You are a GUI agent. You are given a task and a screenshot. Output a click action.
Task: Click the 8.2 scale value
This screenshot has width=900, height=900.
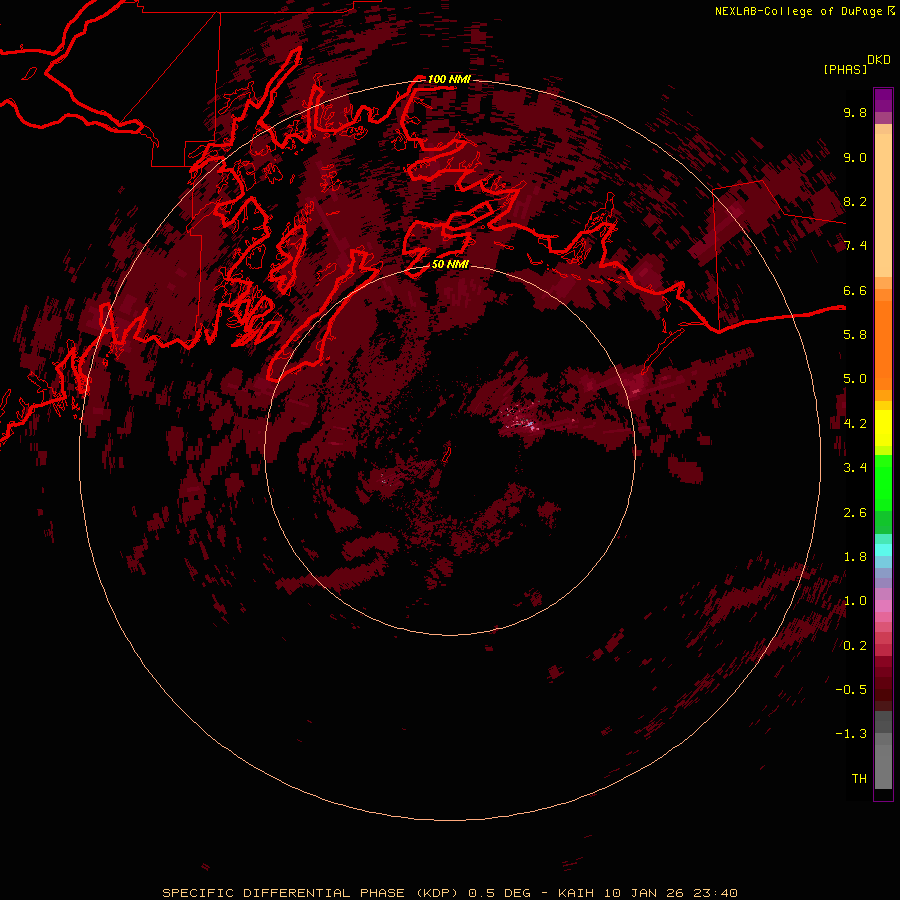coord(855,201)
